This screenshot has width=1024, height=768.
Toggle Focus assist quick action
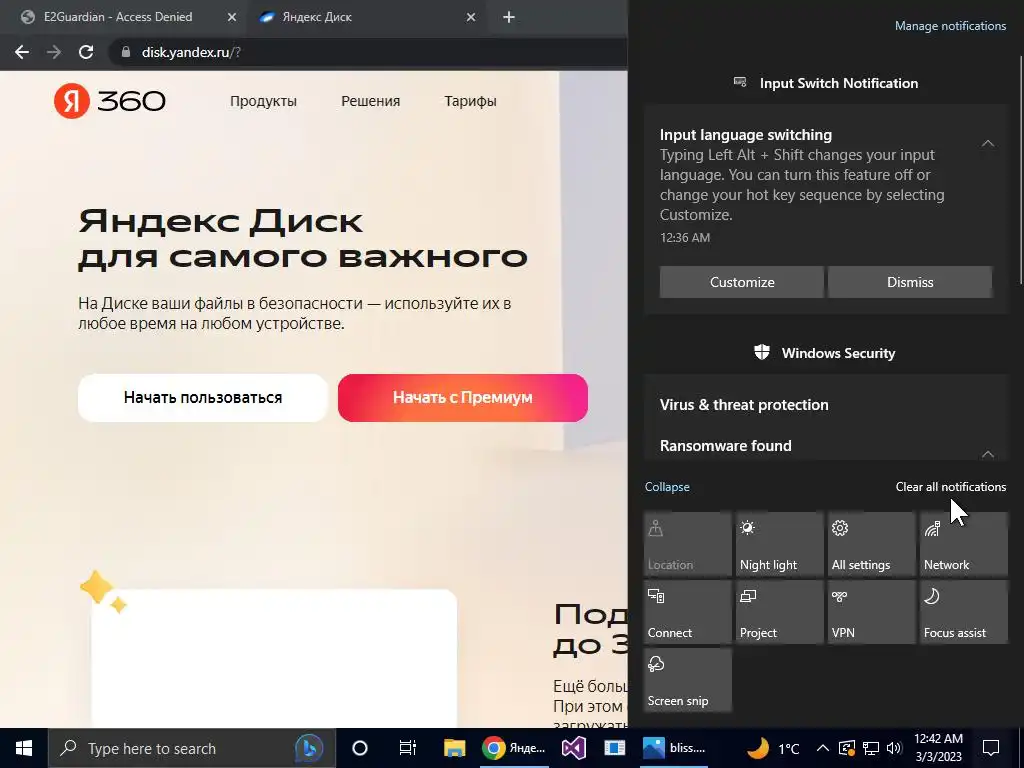click(964, 612)
